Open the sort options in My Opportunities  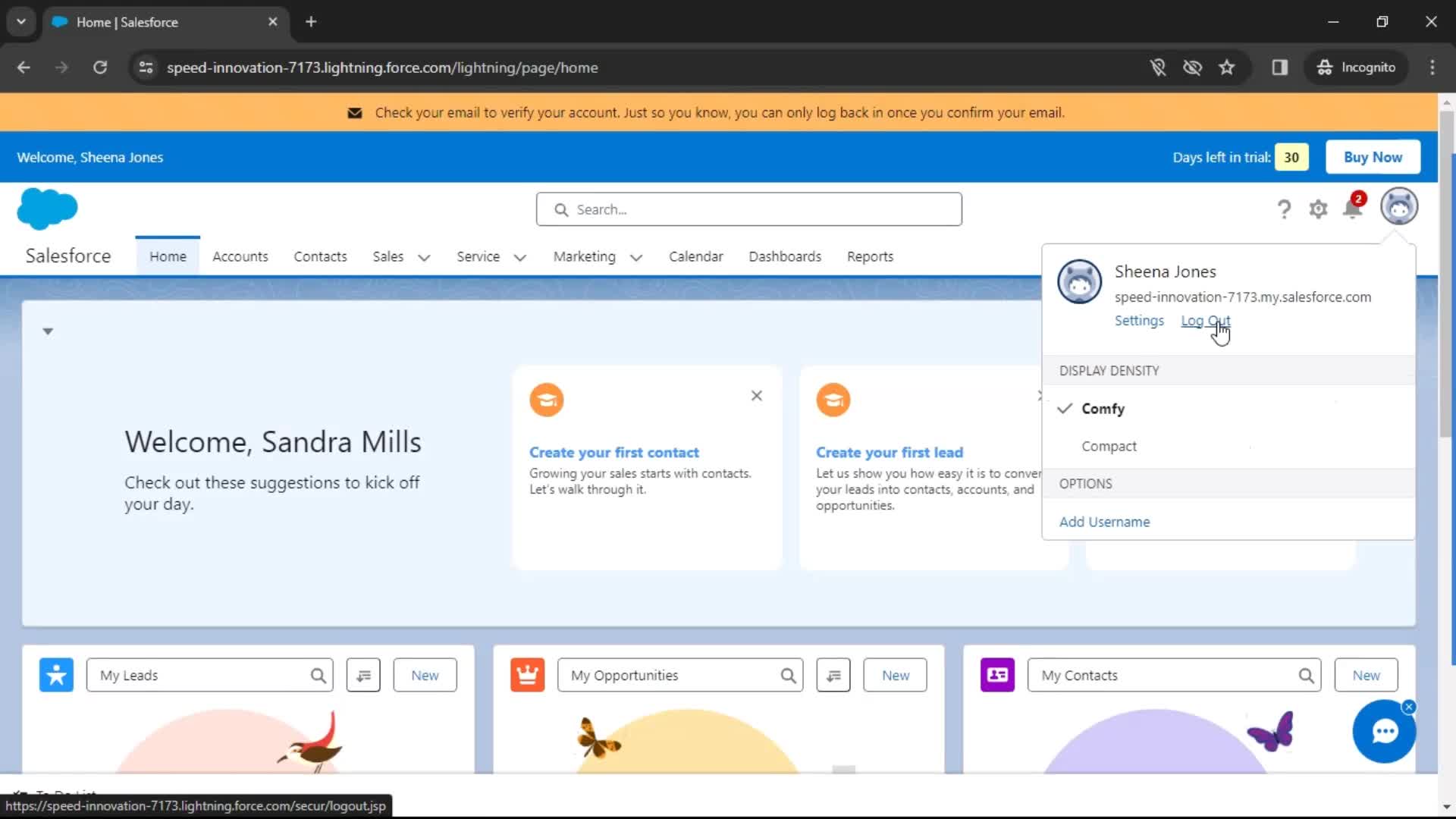pyautogui.click(x=833, y=675)
